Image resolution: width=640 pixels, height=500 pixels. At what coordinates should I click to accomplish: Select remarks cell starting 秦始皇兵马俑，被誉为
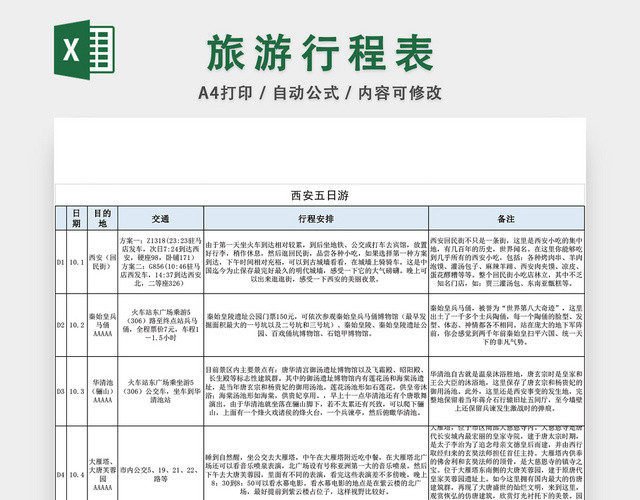pyautogui.click(x=506, y=325)
